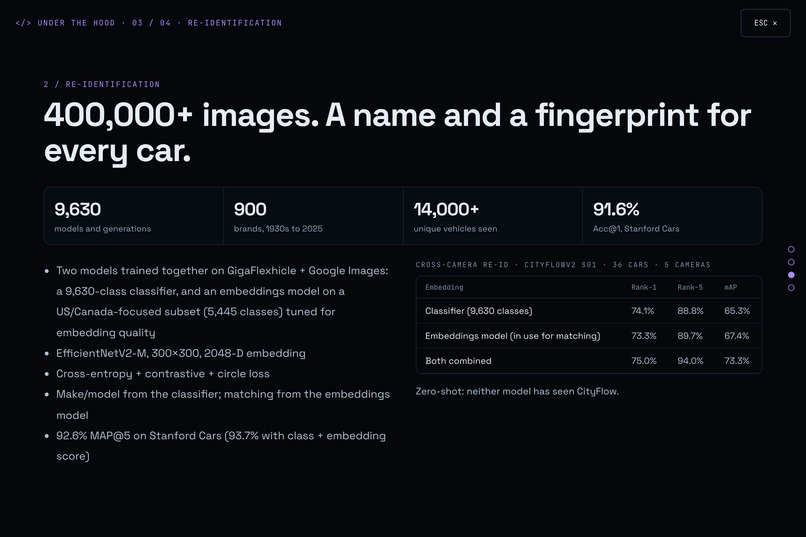The height and width of the screenshot is (537, 806).
Task: Click the 'Rank-5' column header
Action: [x=690, y=287]
